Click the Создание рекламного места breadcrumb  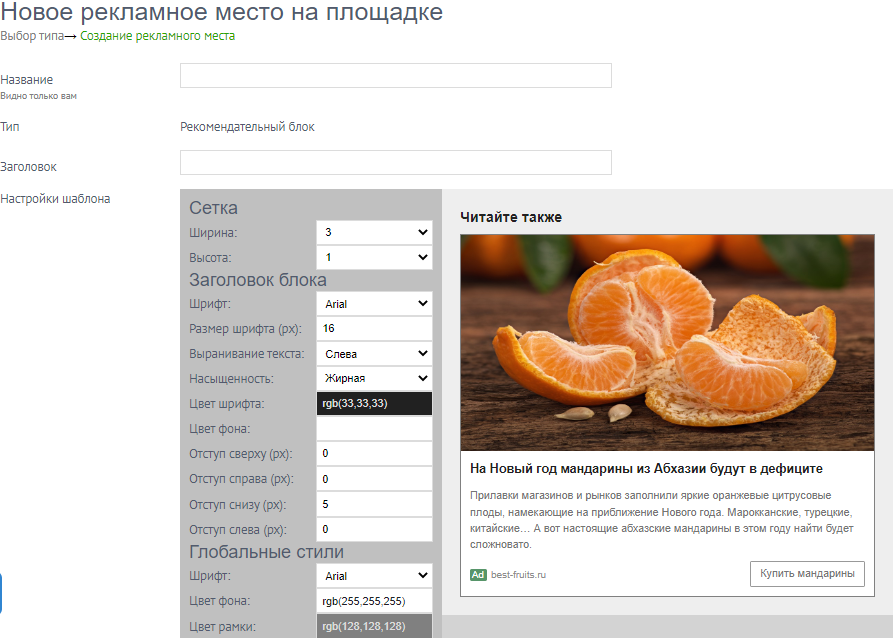157,36
